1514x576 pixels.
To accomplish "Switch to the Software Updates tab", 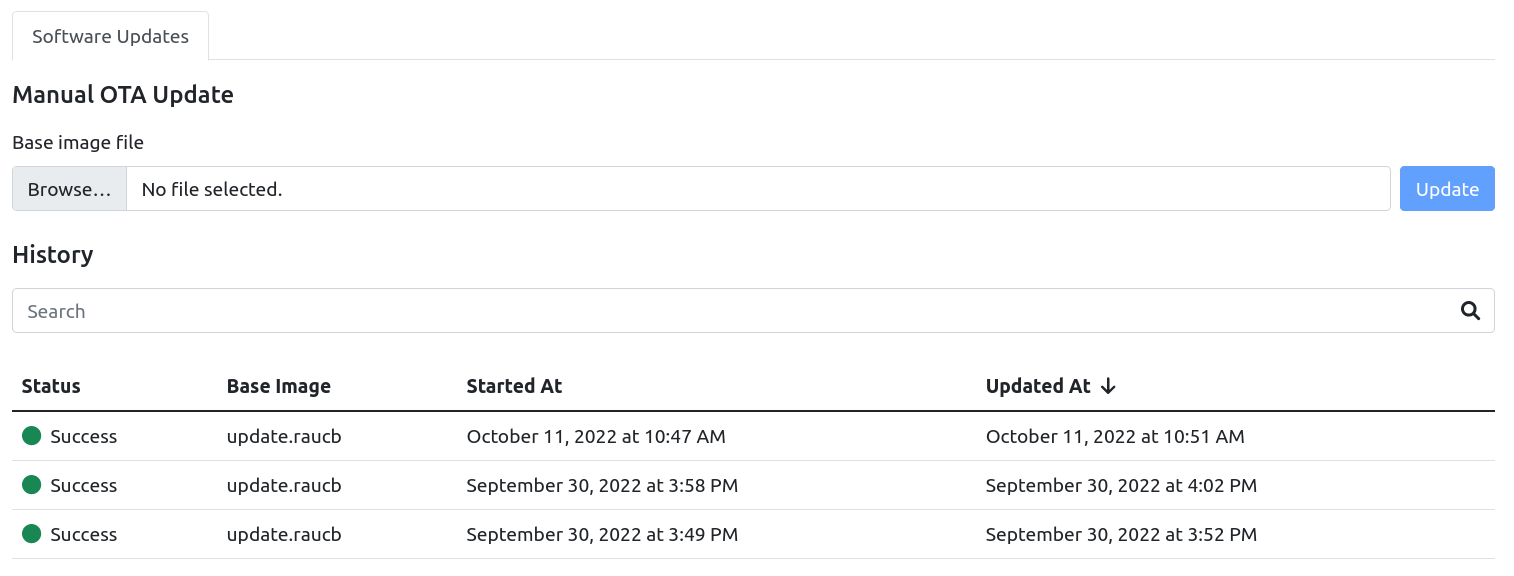I will point(110,36).
